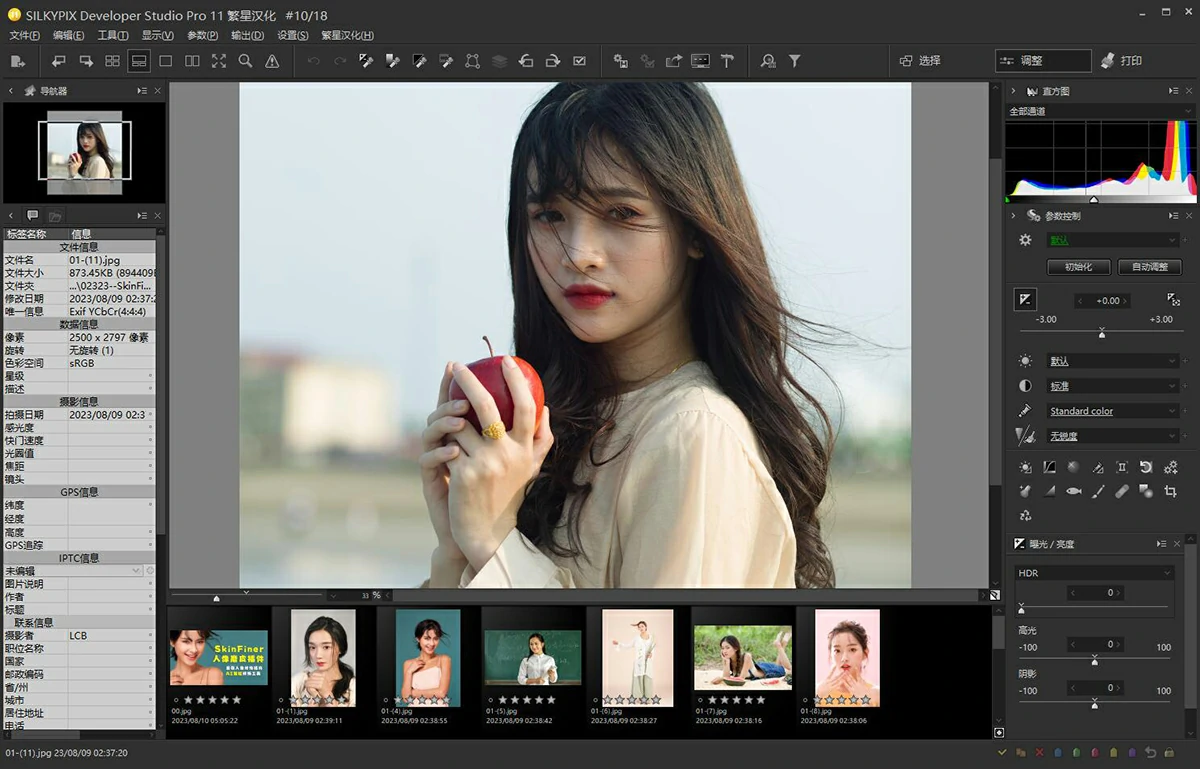Click the fullscreen preview icon
The height and width of the screenshot is (769, 1200).
219,61
